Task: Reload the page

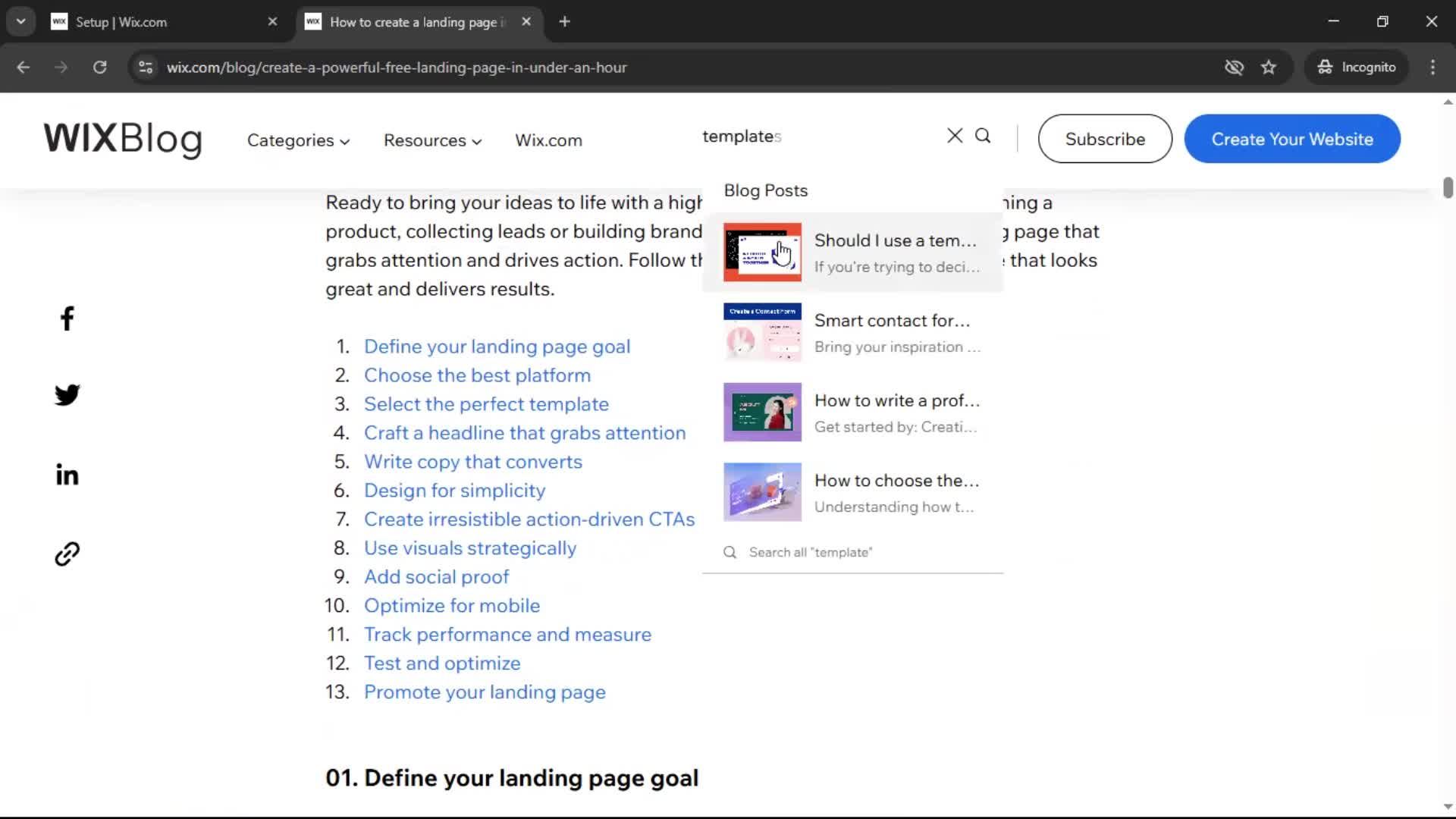Action: tap(99, 67)
